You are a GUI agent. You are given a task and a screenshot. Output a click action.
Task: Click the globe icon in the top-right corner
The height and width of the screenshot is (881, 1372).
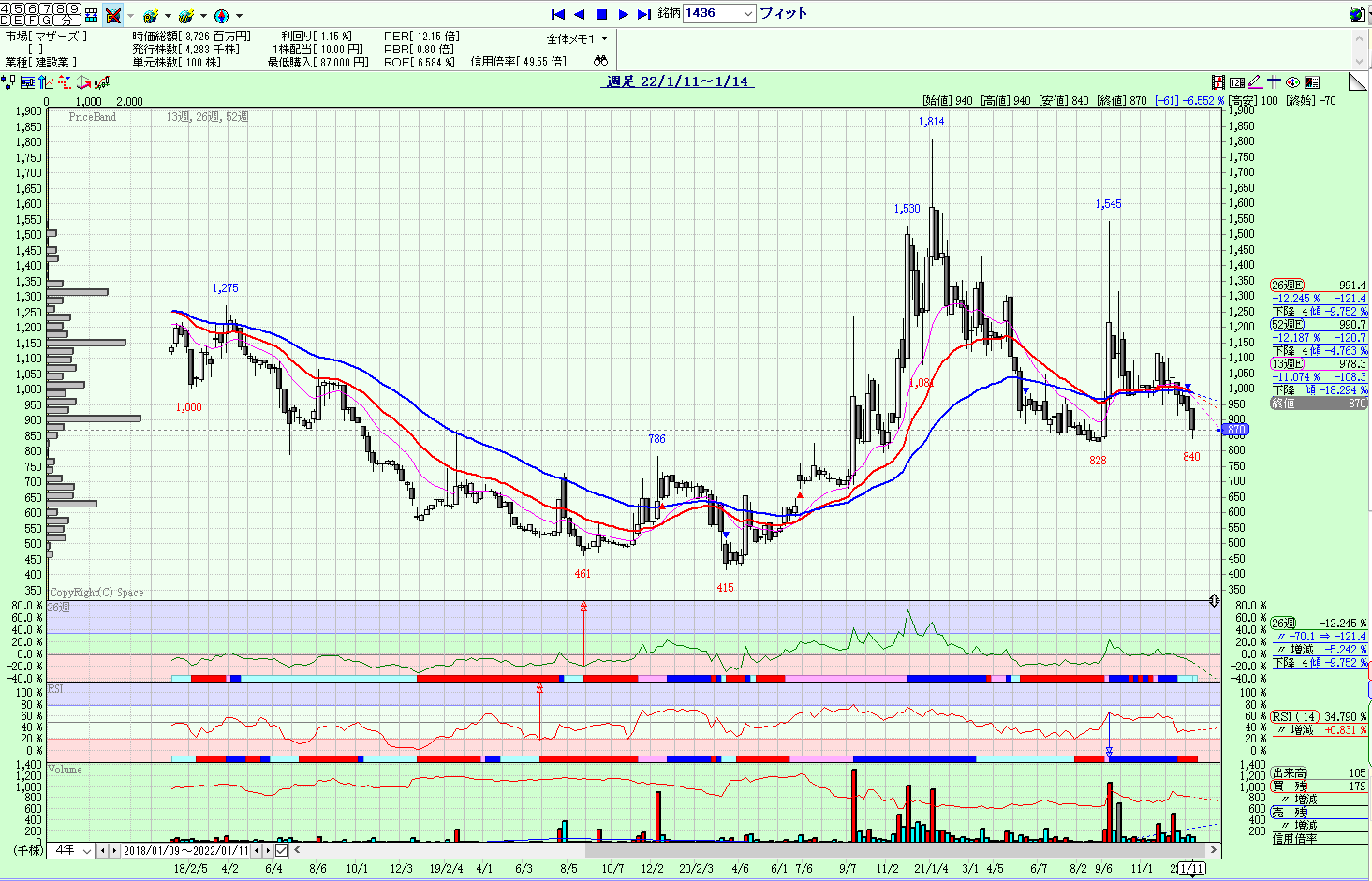tap(1356, 14)
